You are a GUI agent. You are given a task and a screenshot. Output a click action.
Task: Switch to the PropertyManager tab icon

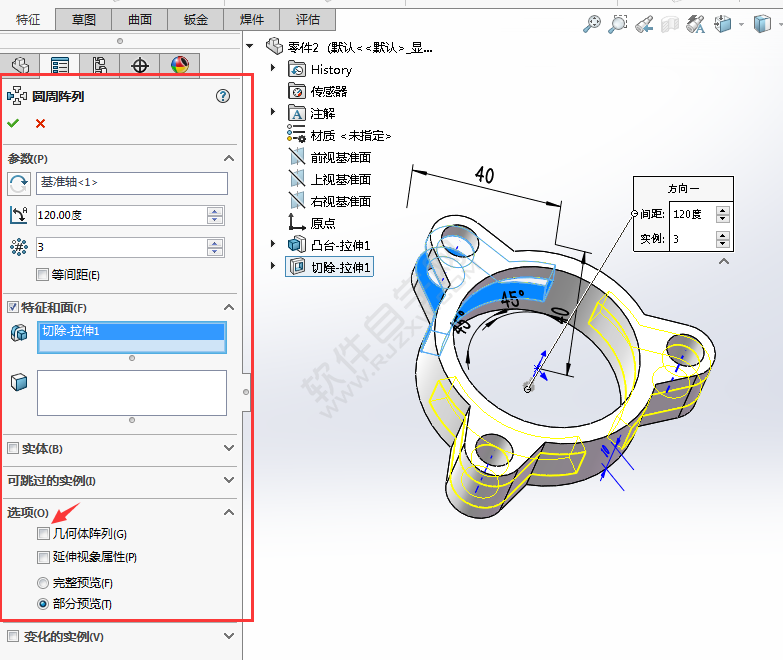(60, 65)
